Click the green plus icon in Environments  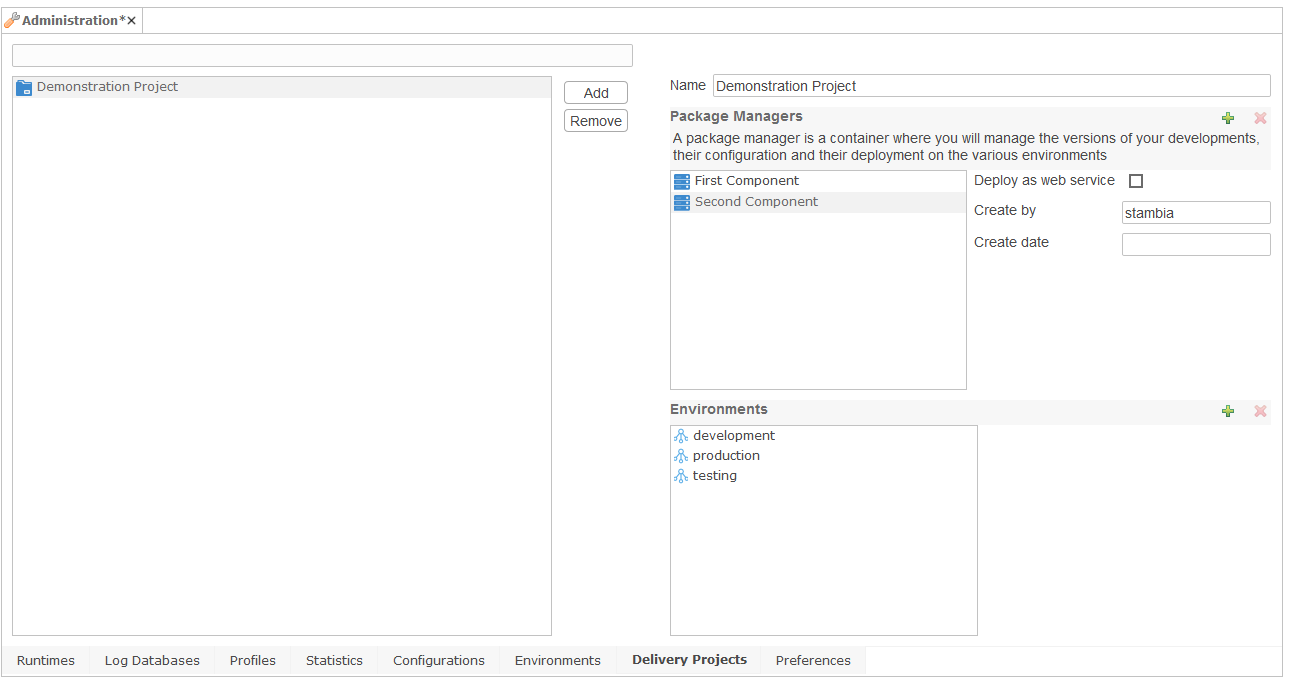pyautogui.click(x=1228, y=411)
